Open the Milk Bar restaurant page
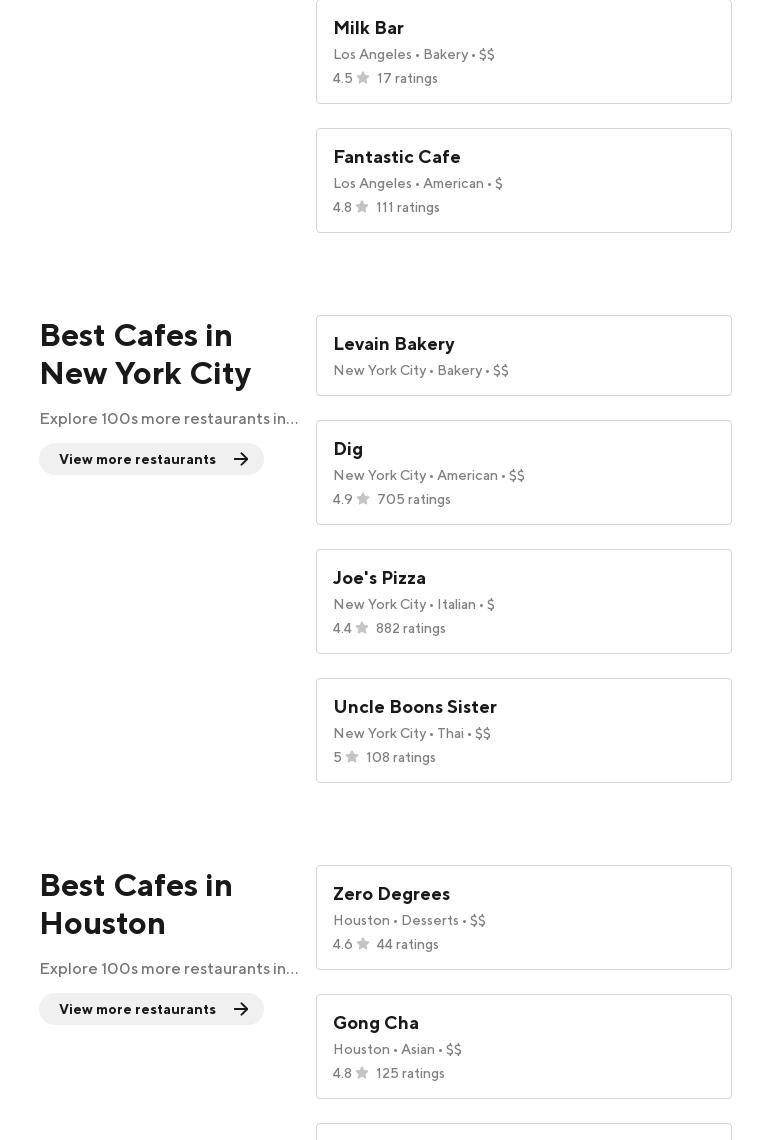770x1140 pixels. click(x=523, y=51)
